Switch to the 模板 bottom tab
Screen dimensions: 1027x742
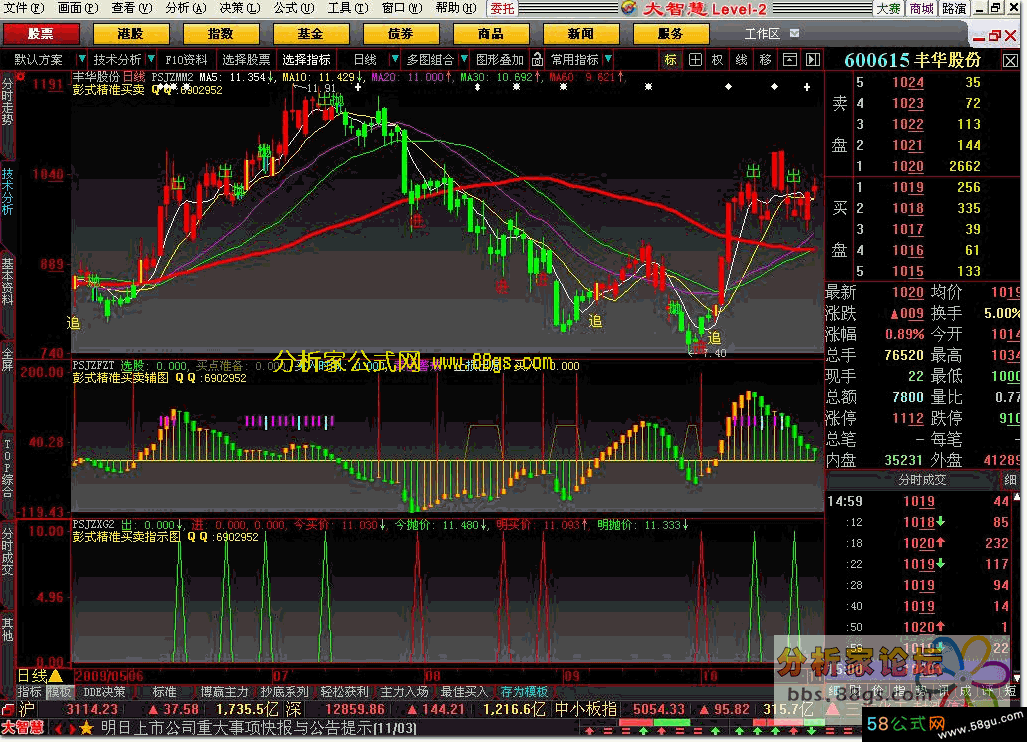click(x=59, y=692)
